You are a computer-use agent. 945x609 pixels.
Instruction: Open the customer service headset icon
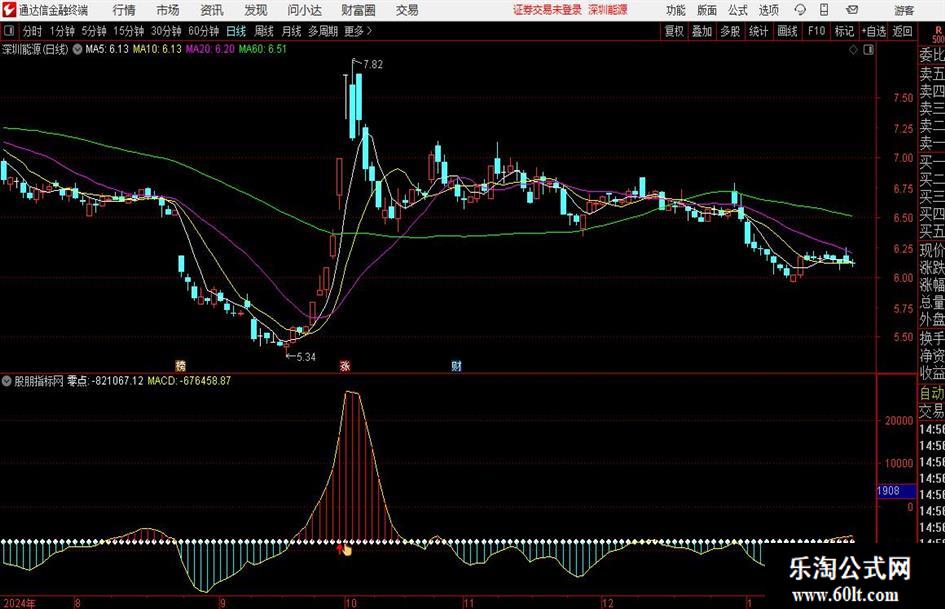(x=800, y=10)
